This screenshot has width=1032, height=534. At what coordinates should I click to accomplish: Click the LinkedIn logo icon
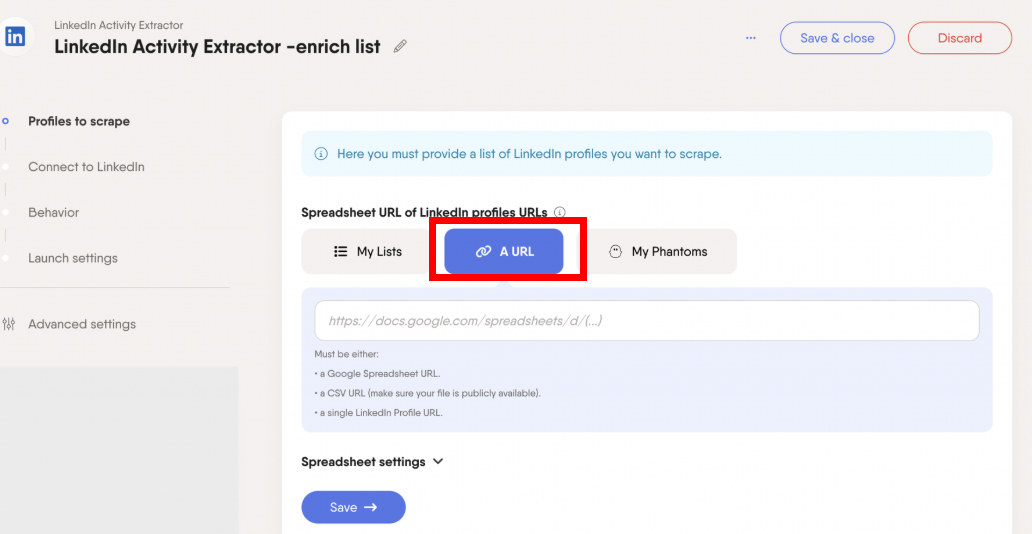tap(15, 37)
